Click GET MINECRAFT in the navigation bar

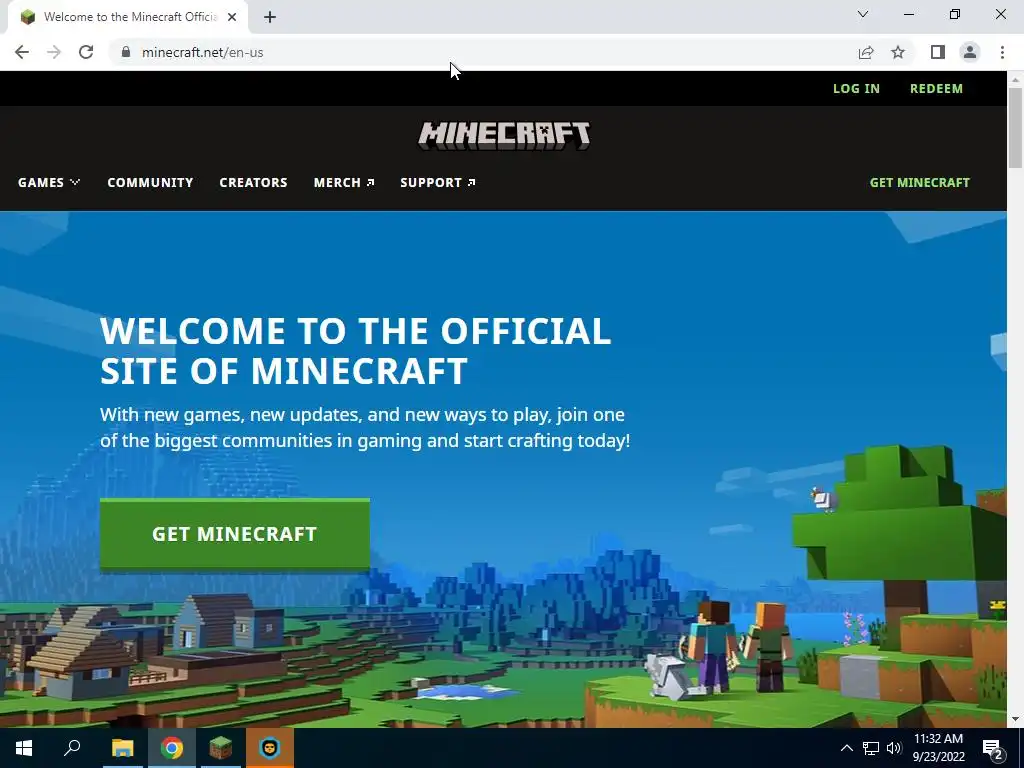[920, 183]
